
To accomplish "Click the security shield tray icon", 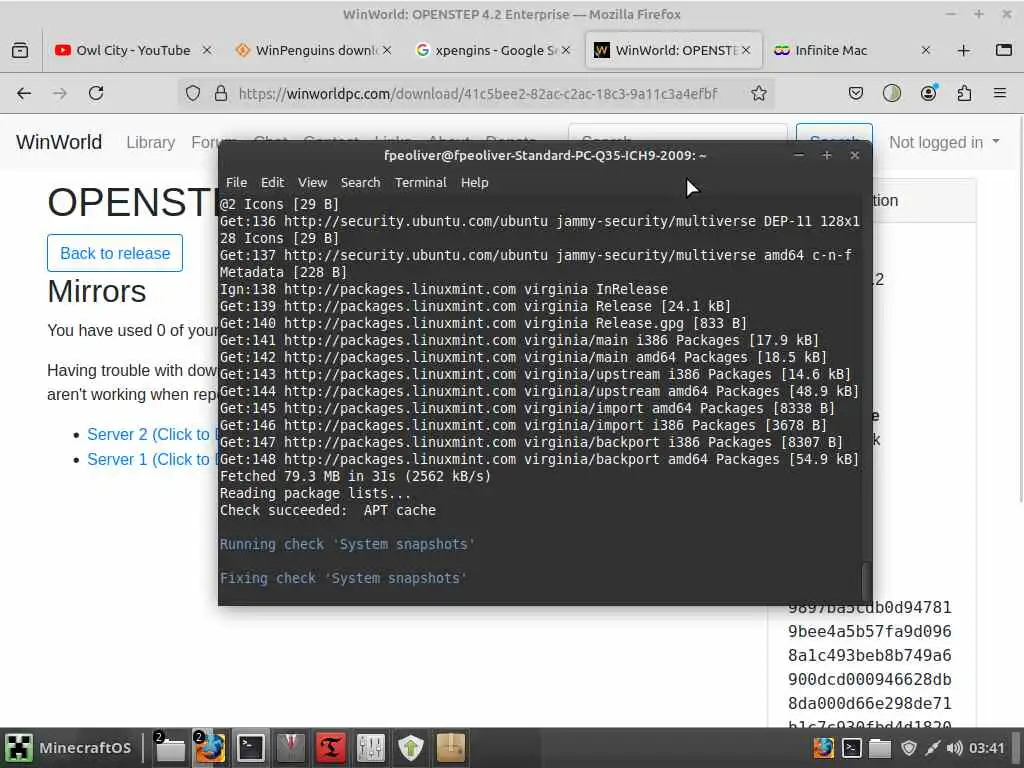I will tap(908, 748).
